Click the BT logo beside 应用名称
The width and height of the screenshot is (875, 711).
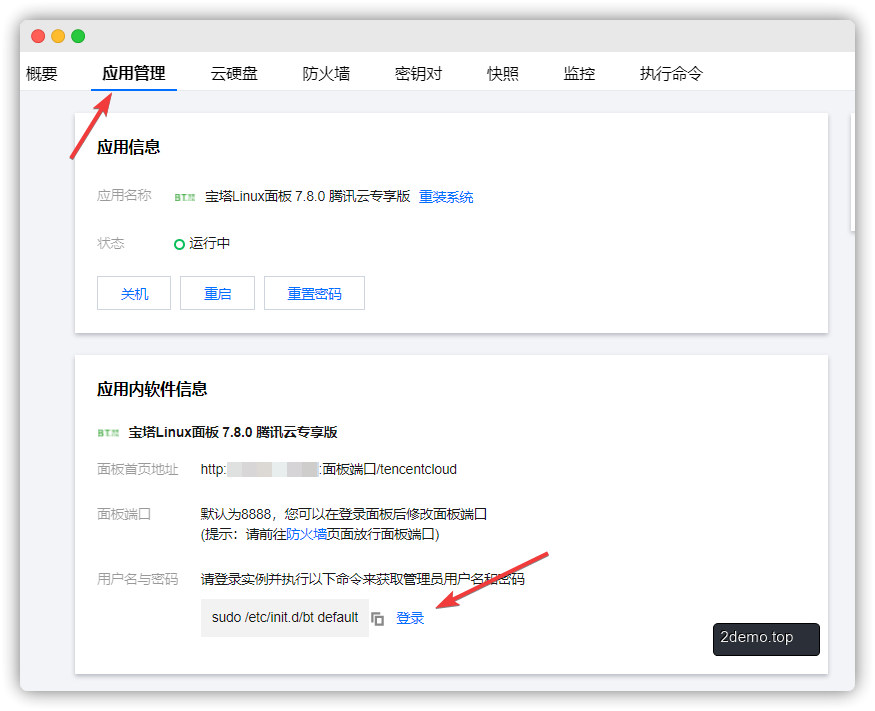[x=185, y=197]
